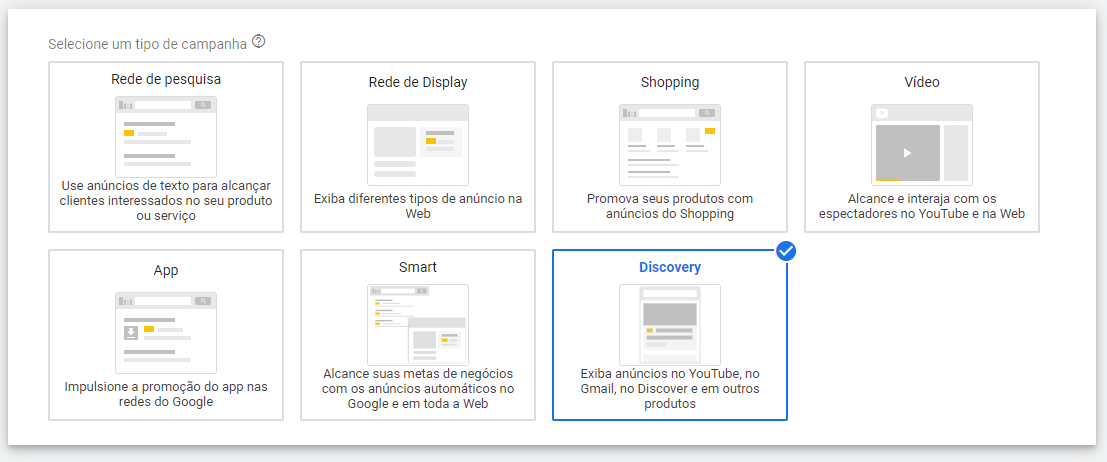Click 'Selecione um tipo de campanha' label
Viewport: 1107px width, 462px height.
tap(148, 44)
